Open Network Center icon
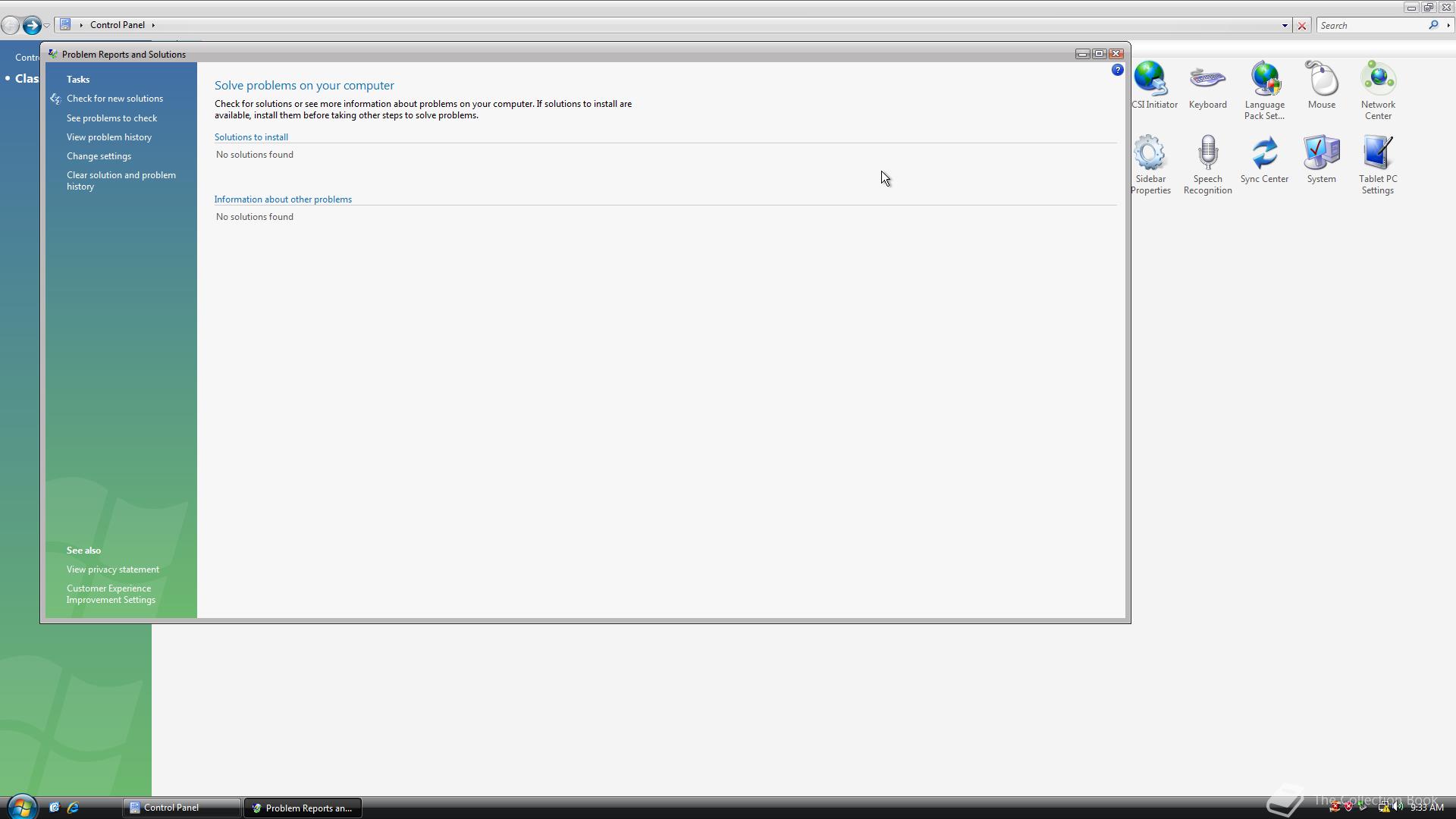1456x819 pixels. (x=1378, y=90)
